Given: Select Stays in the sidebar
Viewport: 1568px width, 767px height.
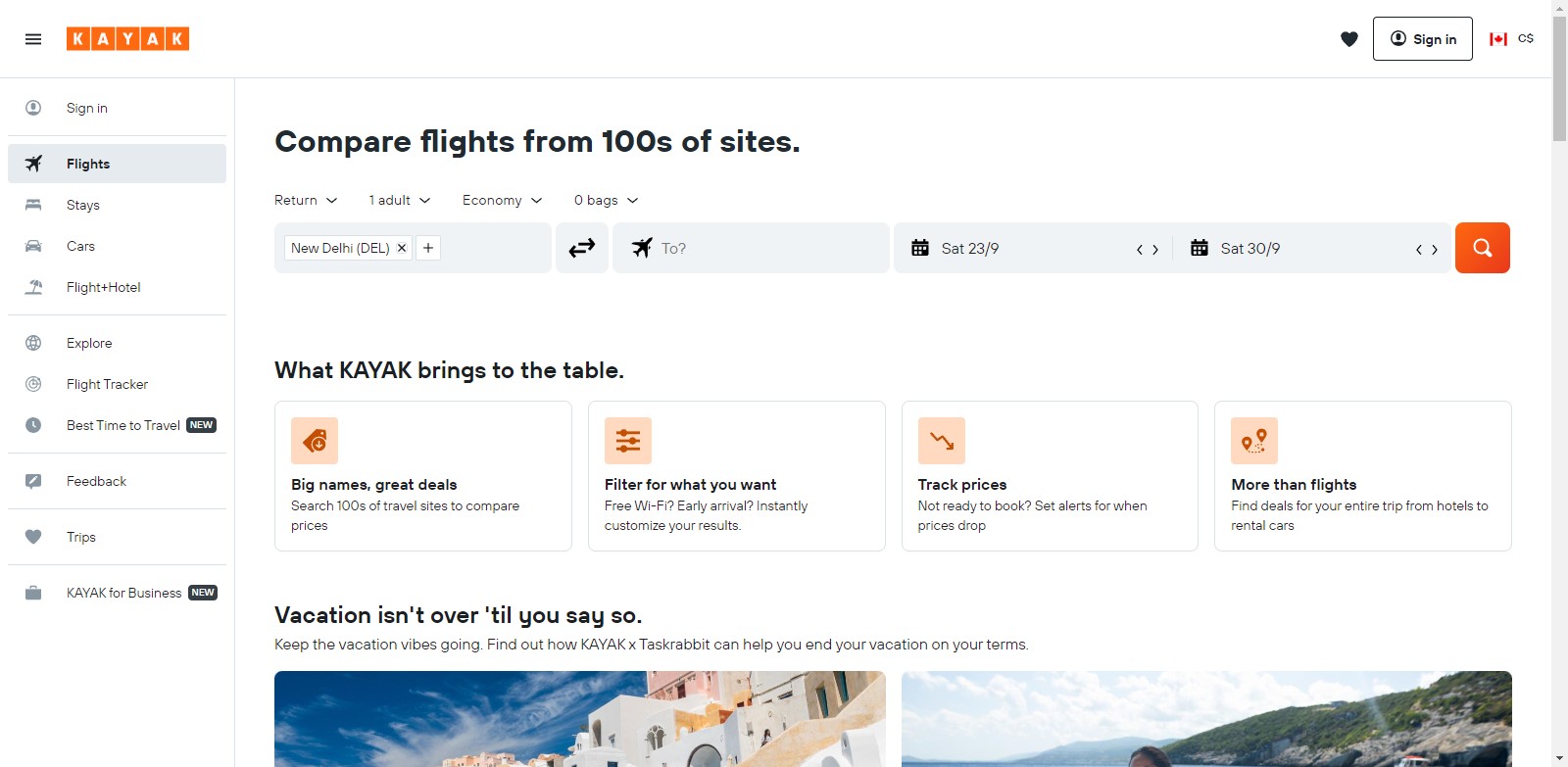Looking at the screenshot, I should pyautogui.click(x=83, y=205).
